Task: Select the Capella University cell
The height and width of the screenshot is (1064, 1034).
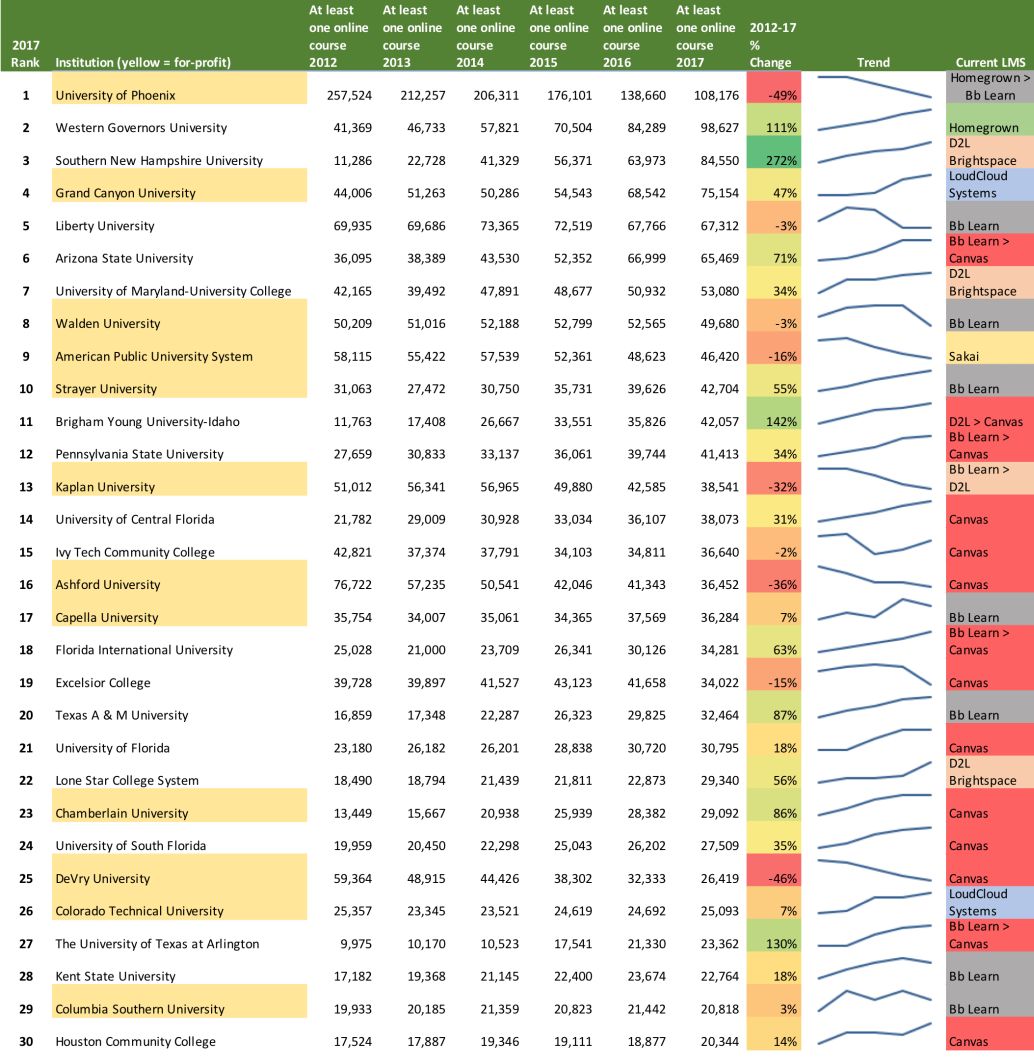Action: click(x=179, y=609)
